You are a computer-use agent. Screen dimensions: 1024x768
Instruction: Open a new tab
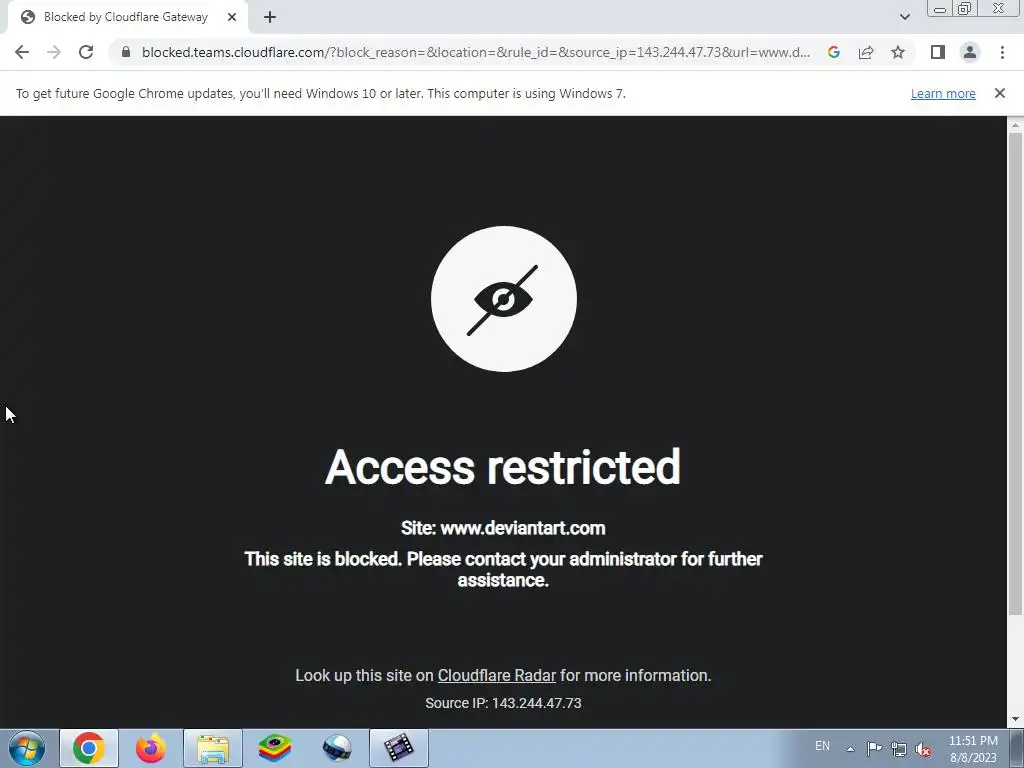tap(270, 17)
